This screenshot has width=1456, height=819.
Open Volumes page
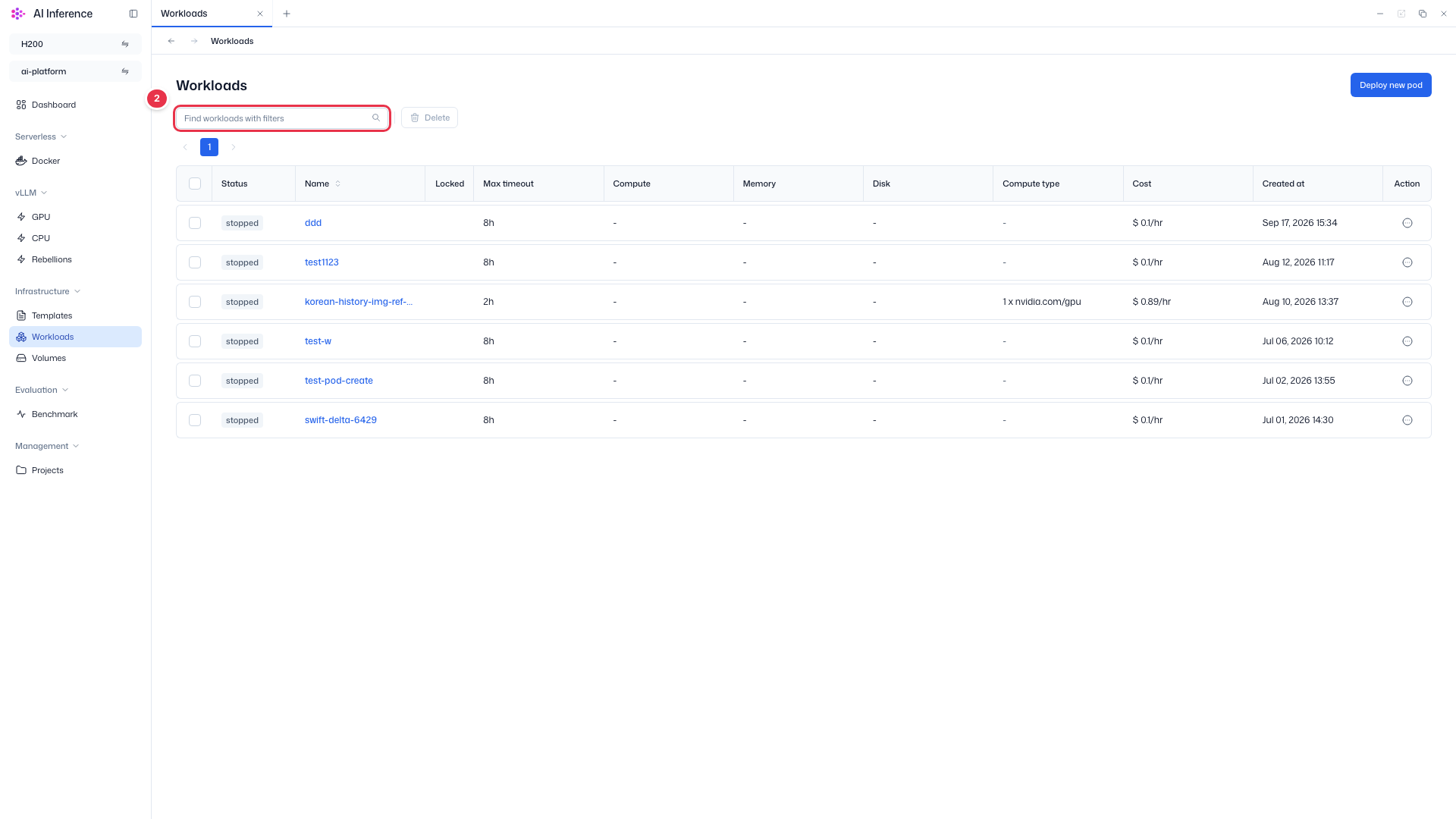point(75,358)
